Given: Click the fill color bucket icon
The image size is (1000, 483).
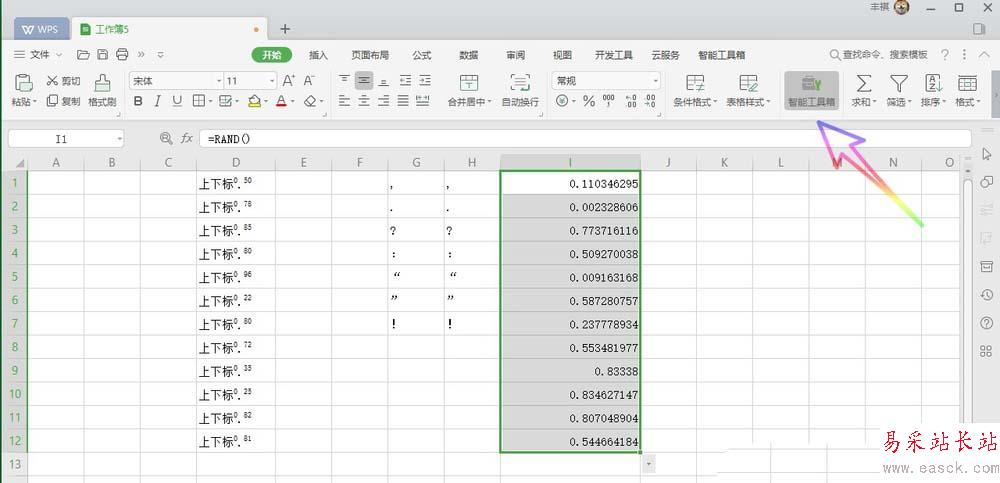Looking at the screenshot, I should pos(254,101).
